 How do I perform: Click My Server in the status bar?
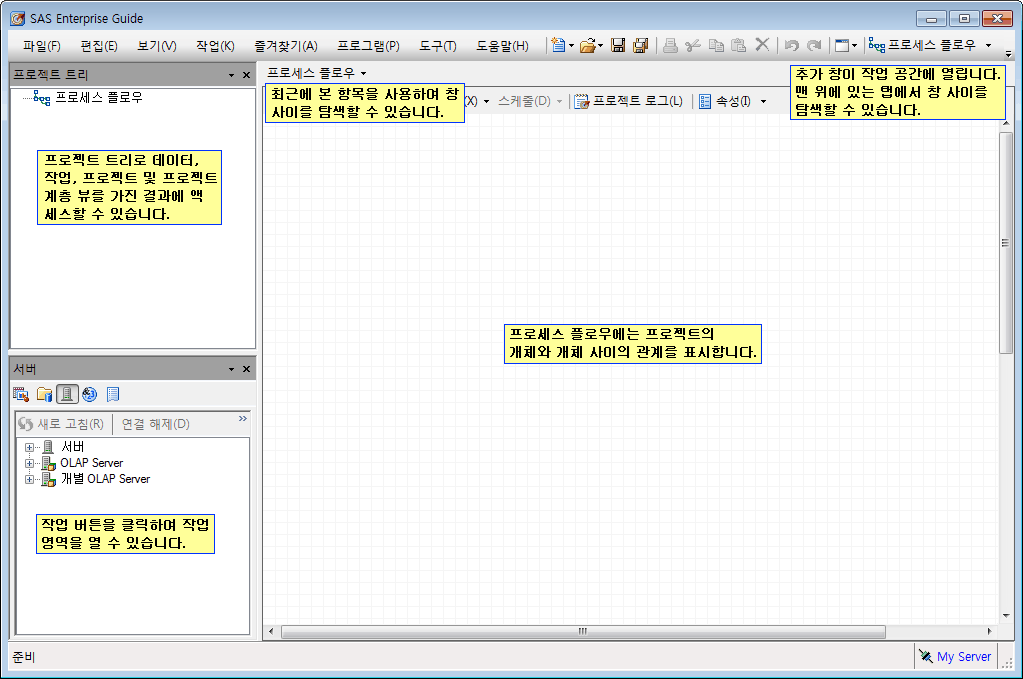click(x=963, y=657)
